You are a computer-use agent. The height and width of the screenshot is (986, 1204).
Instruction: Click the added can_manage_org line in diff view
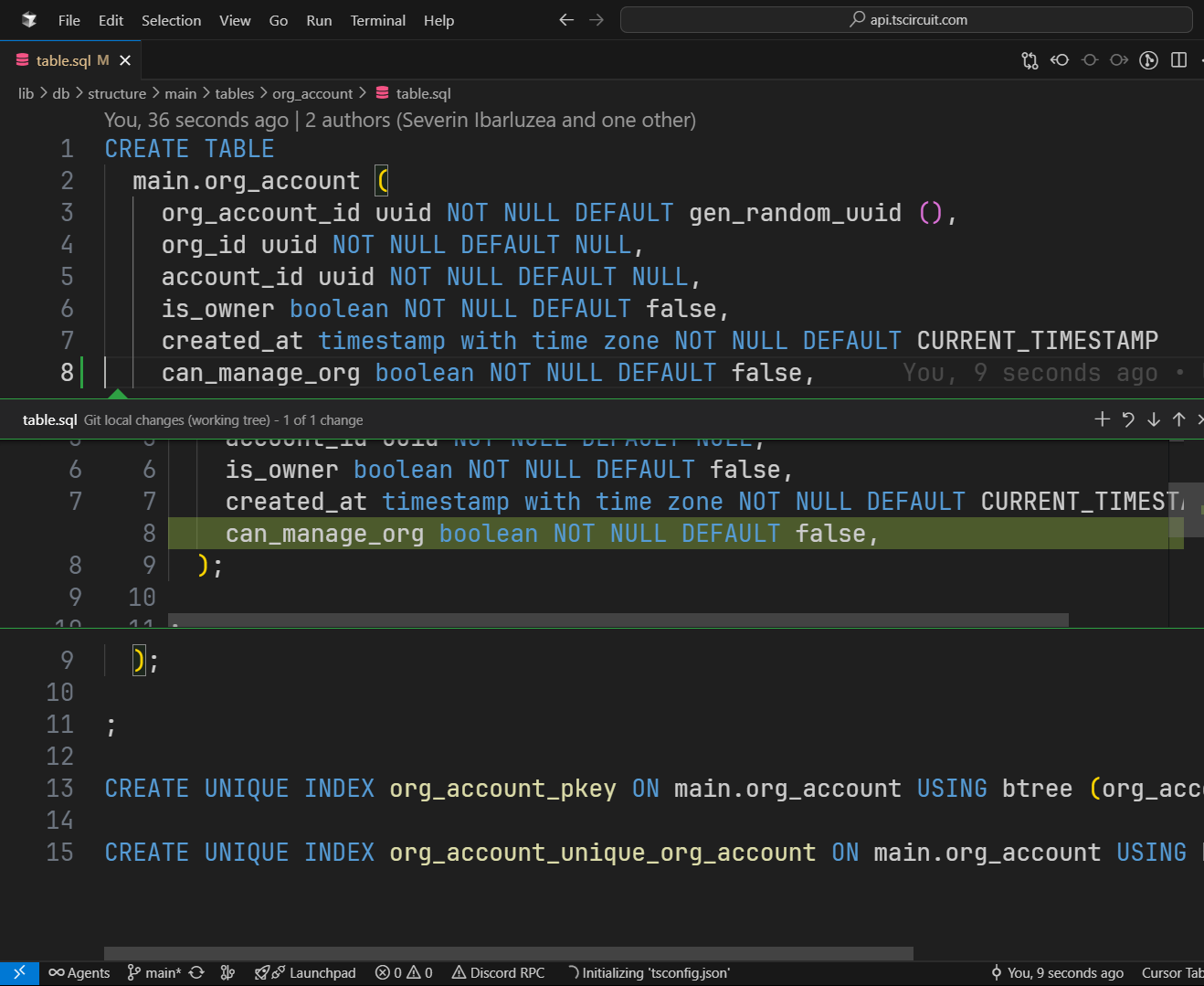[676, 534]
